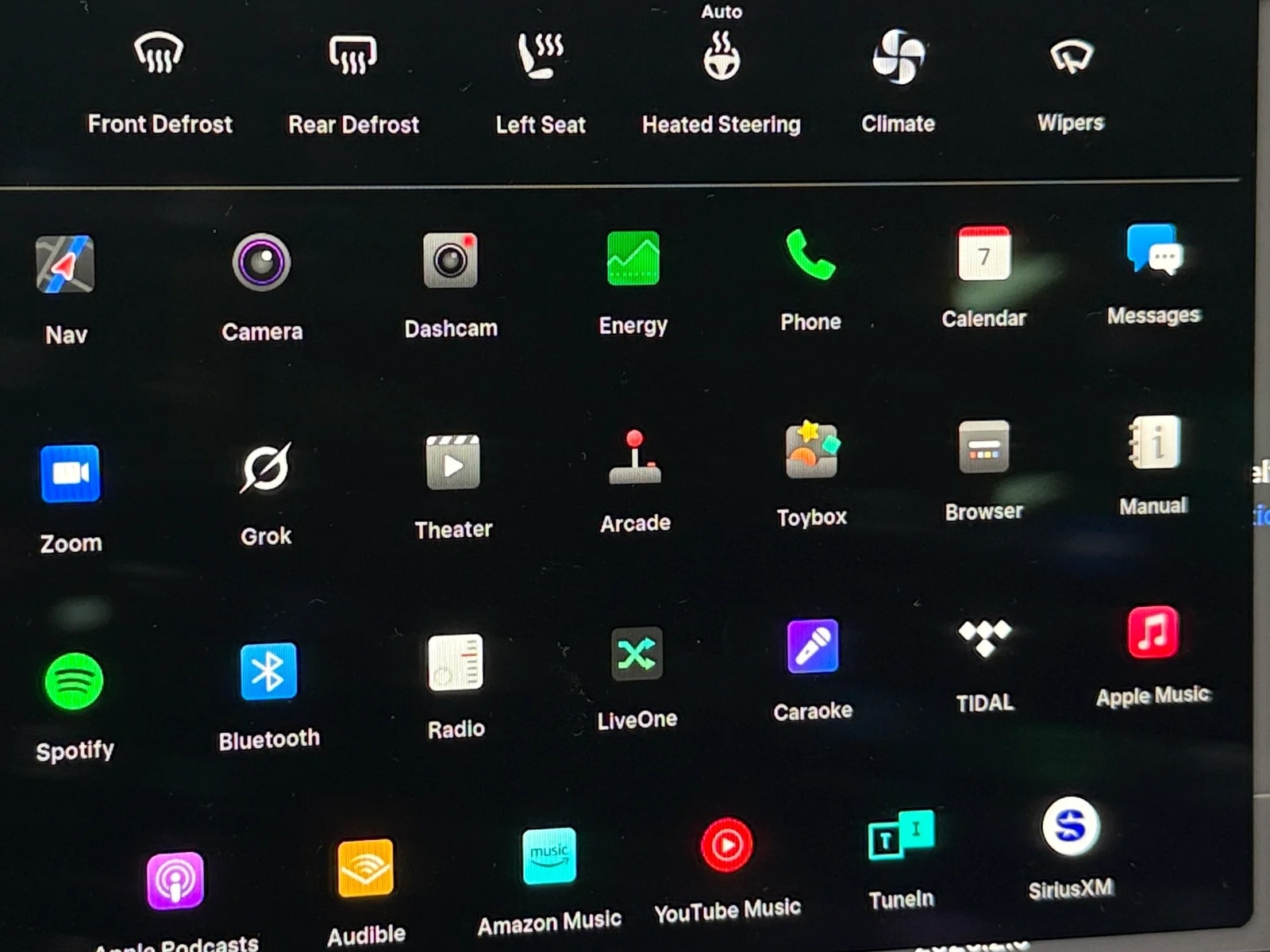1270x952 pixels.
Task: Turn on Left Seat heater
Action: pos(541,56)
